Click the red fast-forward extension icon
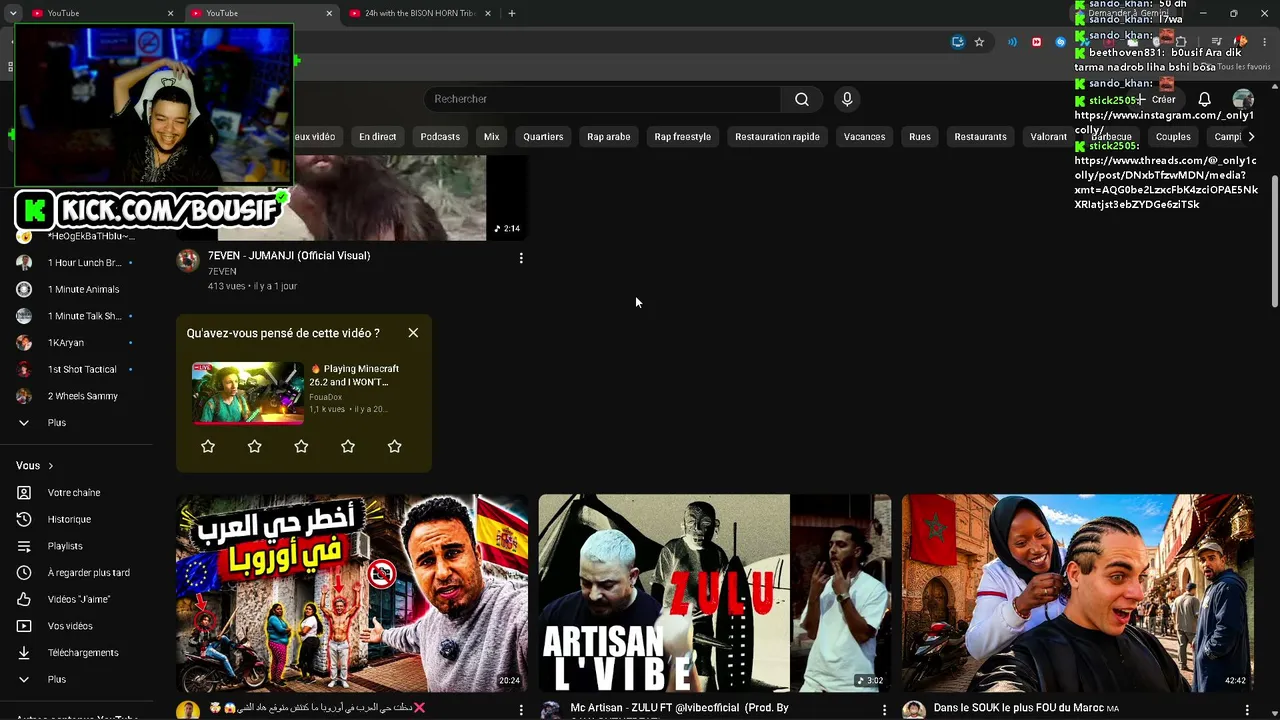 point(1036,42)
